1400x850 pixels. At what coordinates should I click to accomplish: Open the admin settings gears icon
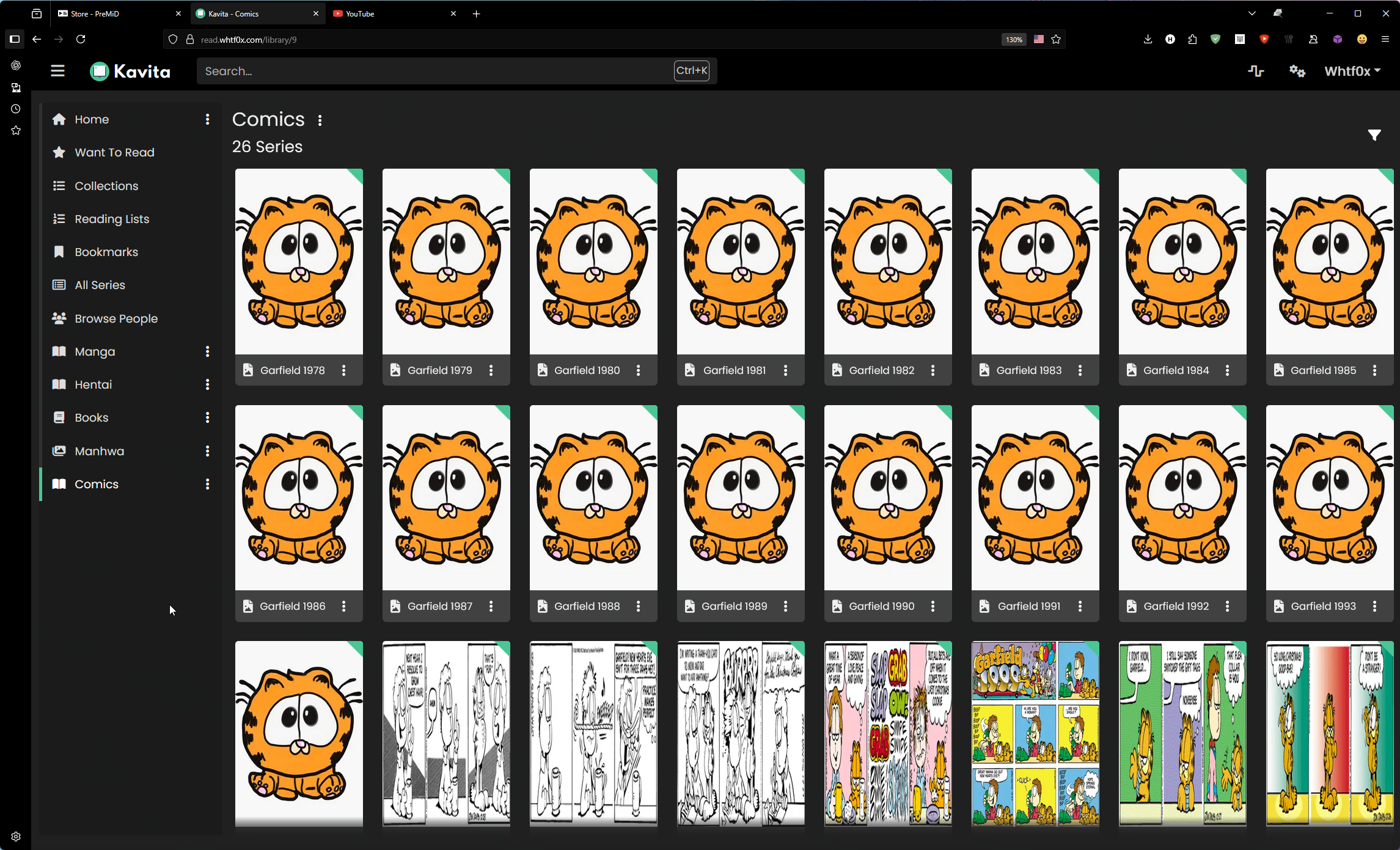pos(1297,71)
